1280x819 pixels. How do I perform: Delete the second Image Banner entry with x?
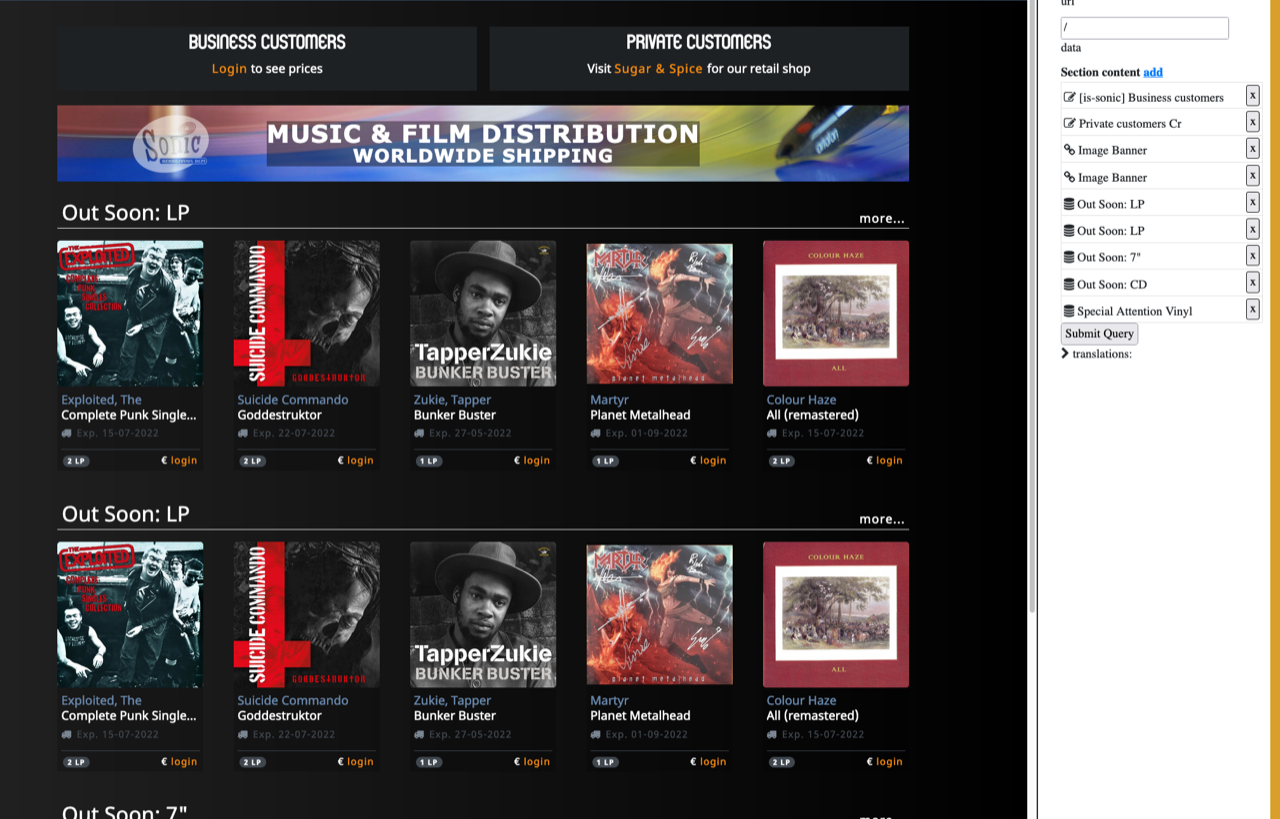point(1252,176)
